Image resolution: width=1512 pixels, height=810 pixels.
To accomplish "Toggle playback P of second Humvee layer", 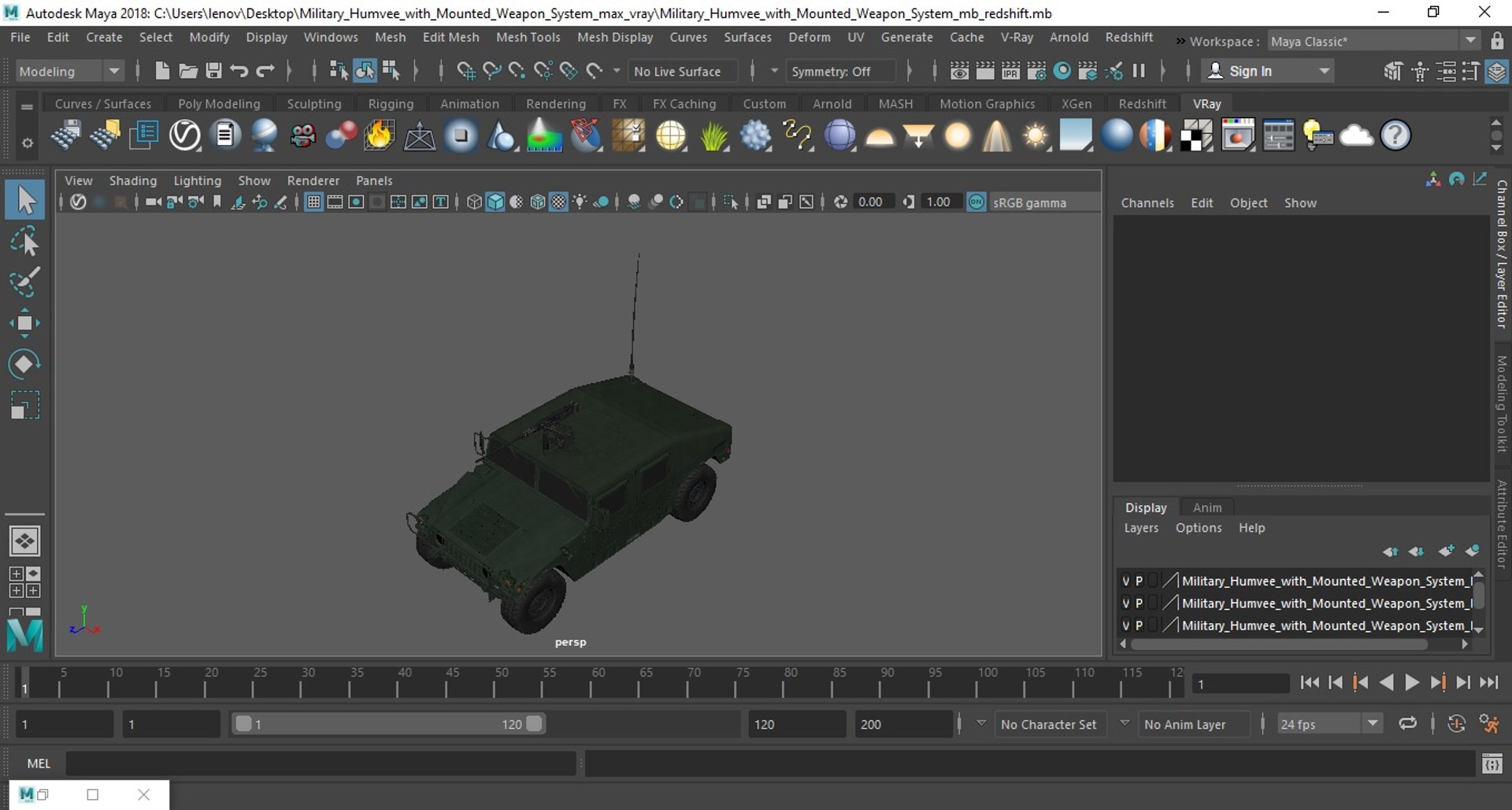I will pyautogui.click(x=1139, y=603).
